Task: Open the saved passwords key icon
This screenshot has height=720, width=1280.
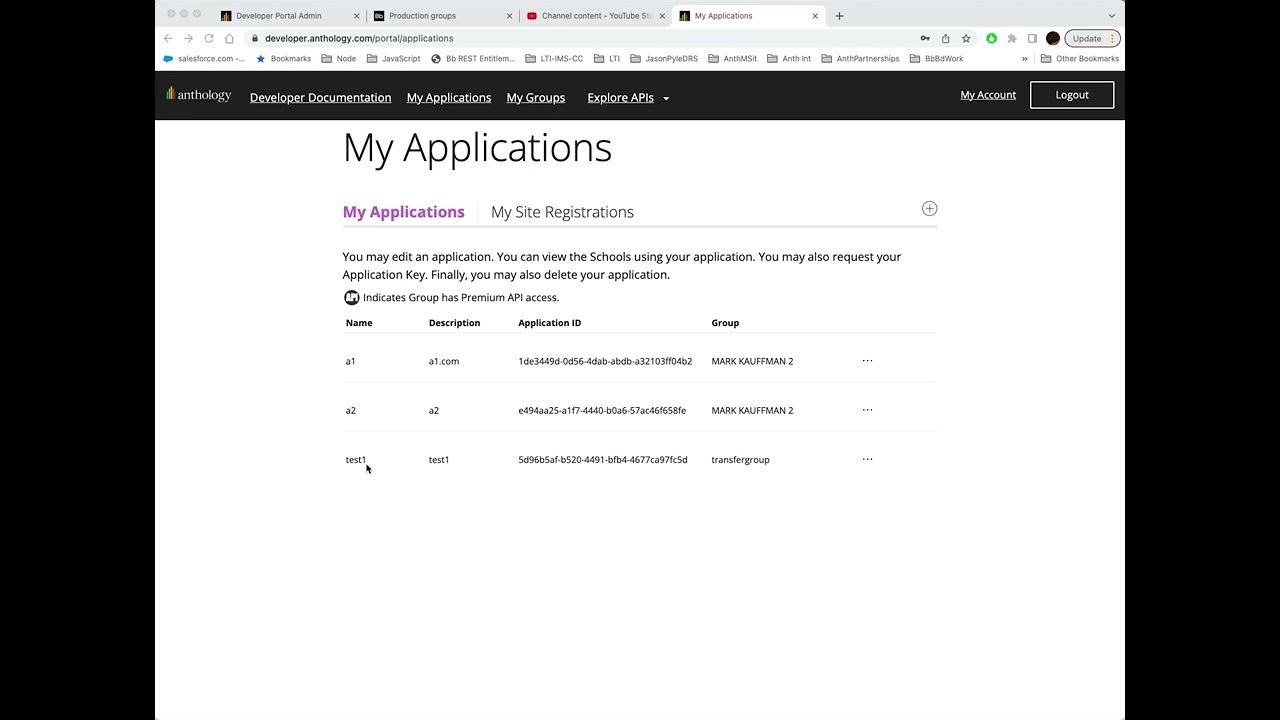Action: (x=925, y=38)
